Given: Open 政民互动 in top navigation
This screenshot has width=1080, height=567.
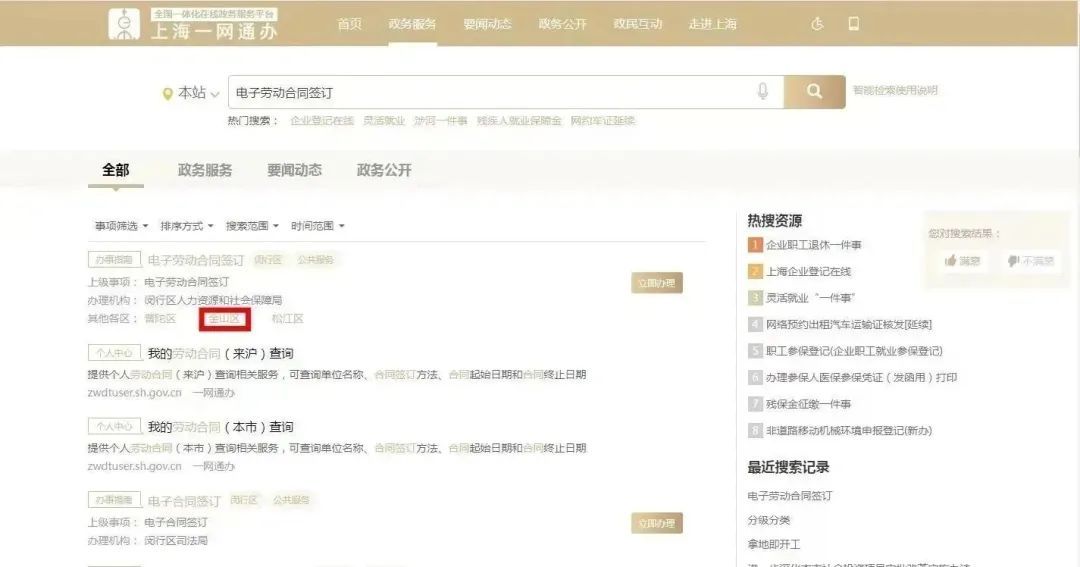Looking at the screenshot, I should [x=638, y=24].
